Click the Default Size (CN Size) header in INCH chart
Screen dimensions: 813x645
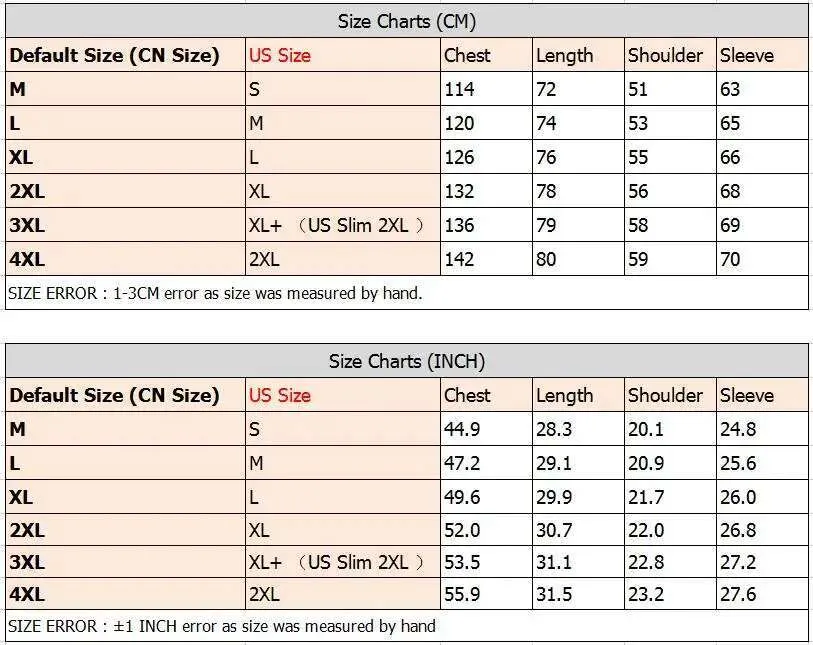point(115,396)
